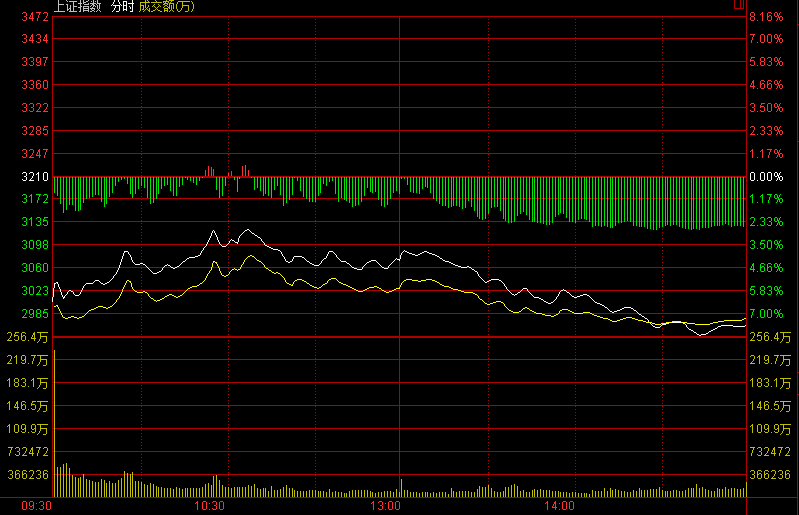Click the 8.16% label on right axis
The image size is (799, 515).
click(766, 17)
